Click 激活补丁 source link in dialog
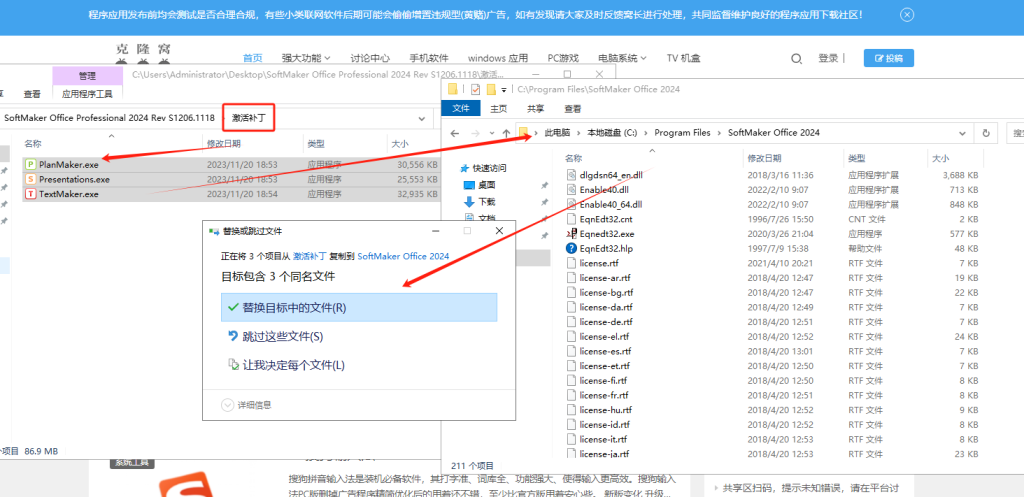 pyautogui.click(x=308, y=257)
